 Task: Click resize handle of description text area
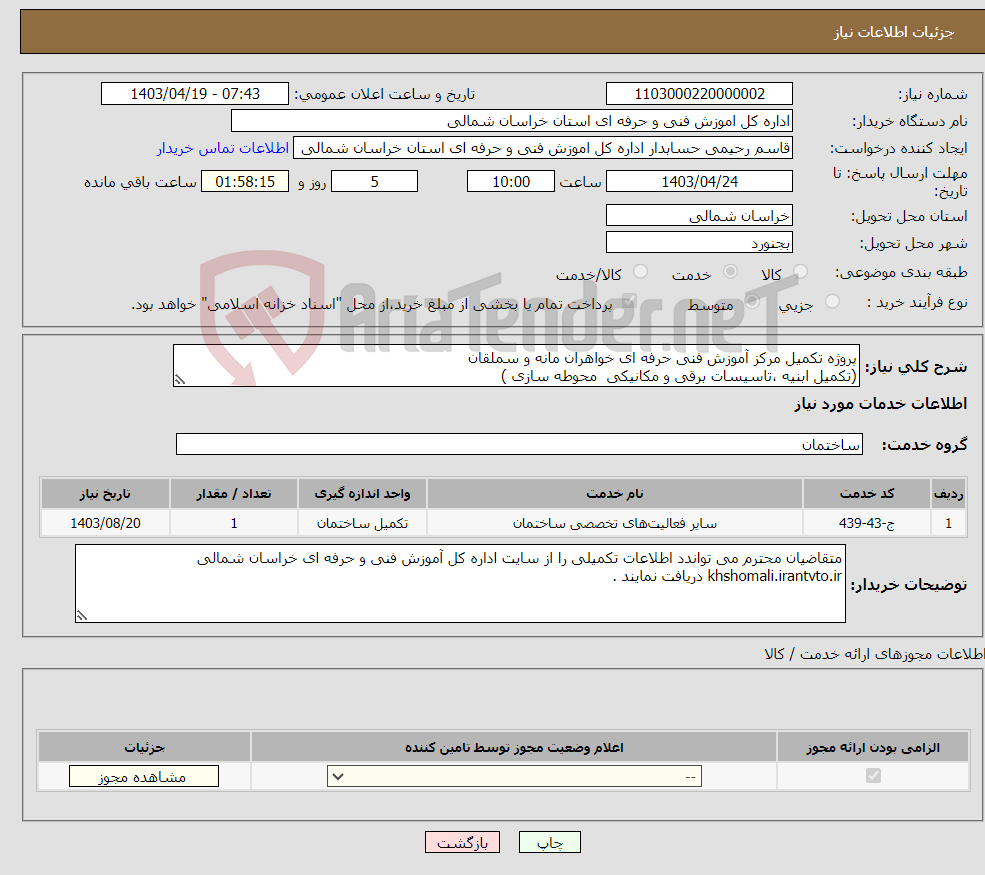pyautogui.click(x=180, y=379)
